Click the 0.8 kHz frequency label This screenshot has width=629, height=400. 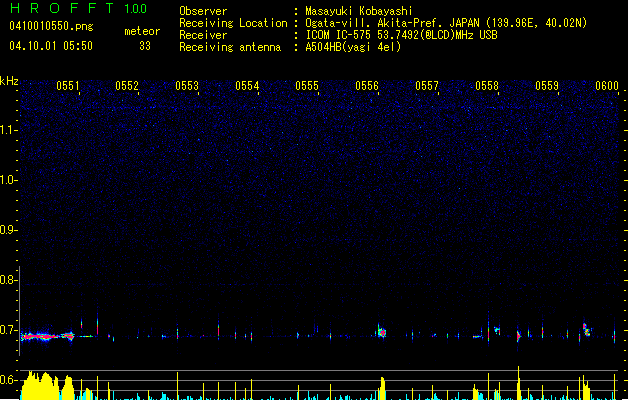coord(8,280)
